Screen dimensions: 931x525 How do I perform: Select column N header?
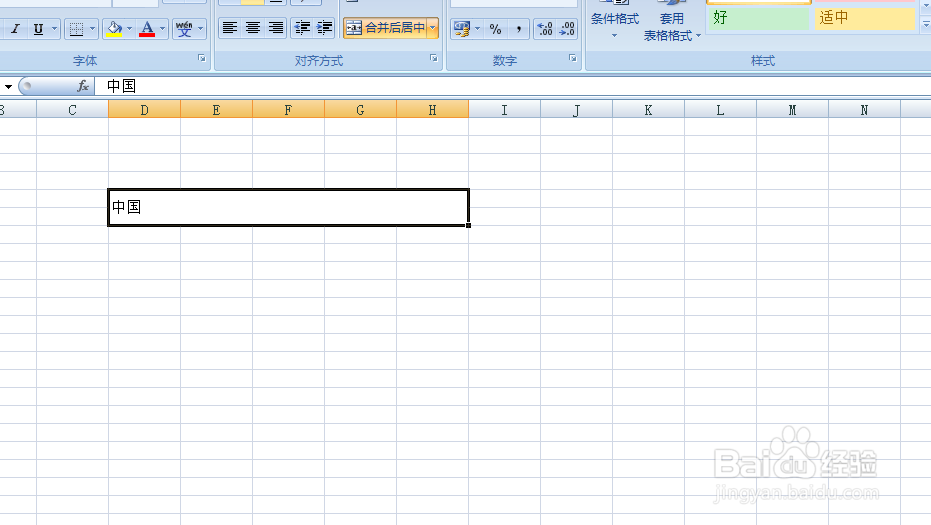pos(864,110)
